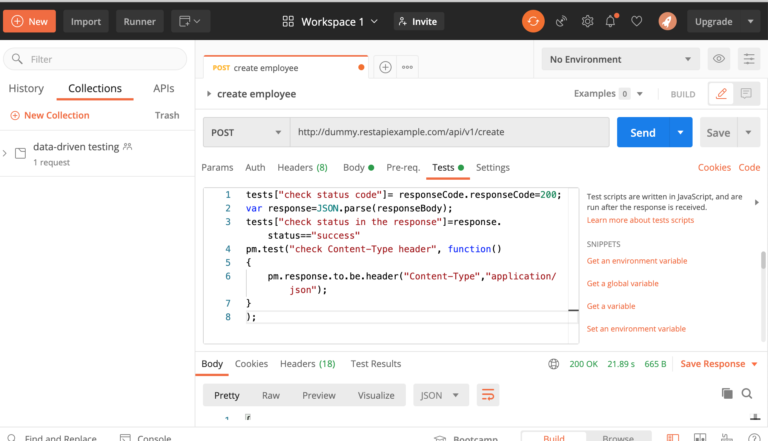
Task: Open the Pre-req. tab
Action: [403, 168]
